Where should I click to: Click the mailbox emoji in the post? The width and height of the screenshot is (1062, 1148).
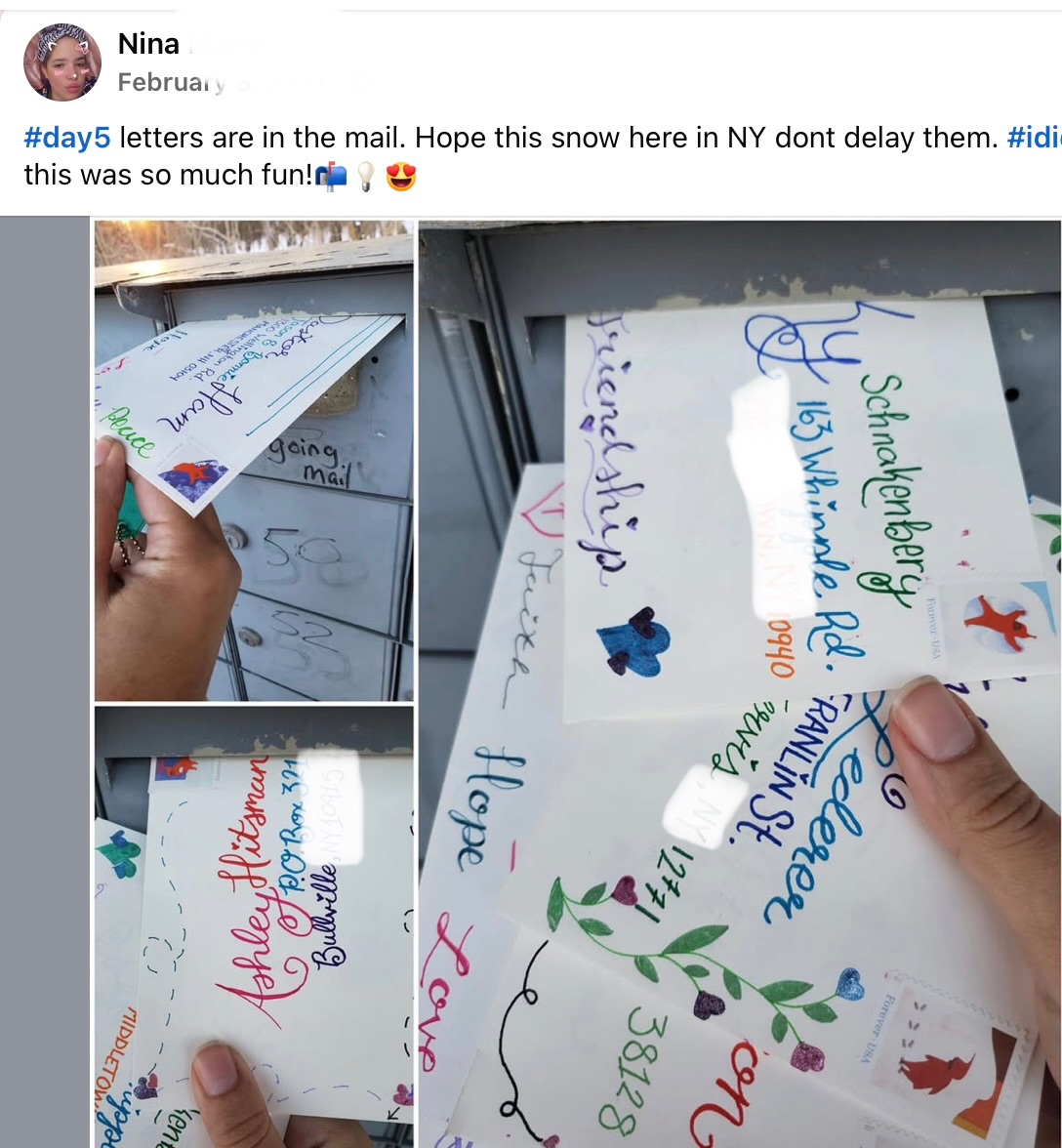click(331, 177)
